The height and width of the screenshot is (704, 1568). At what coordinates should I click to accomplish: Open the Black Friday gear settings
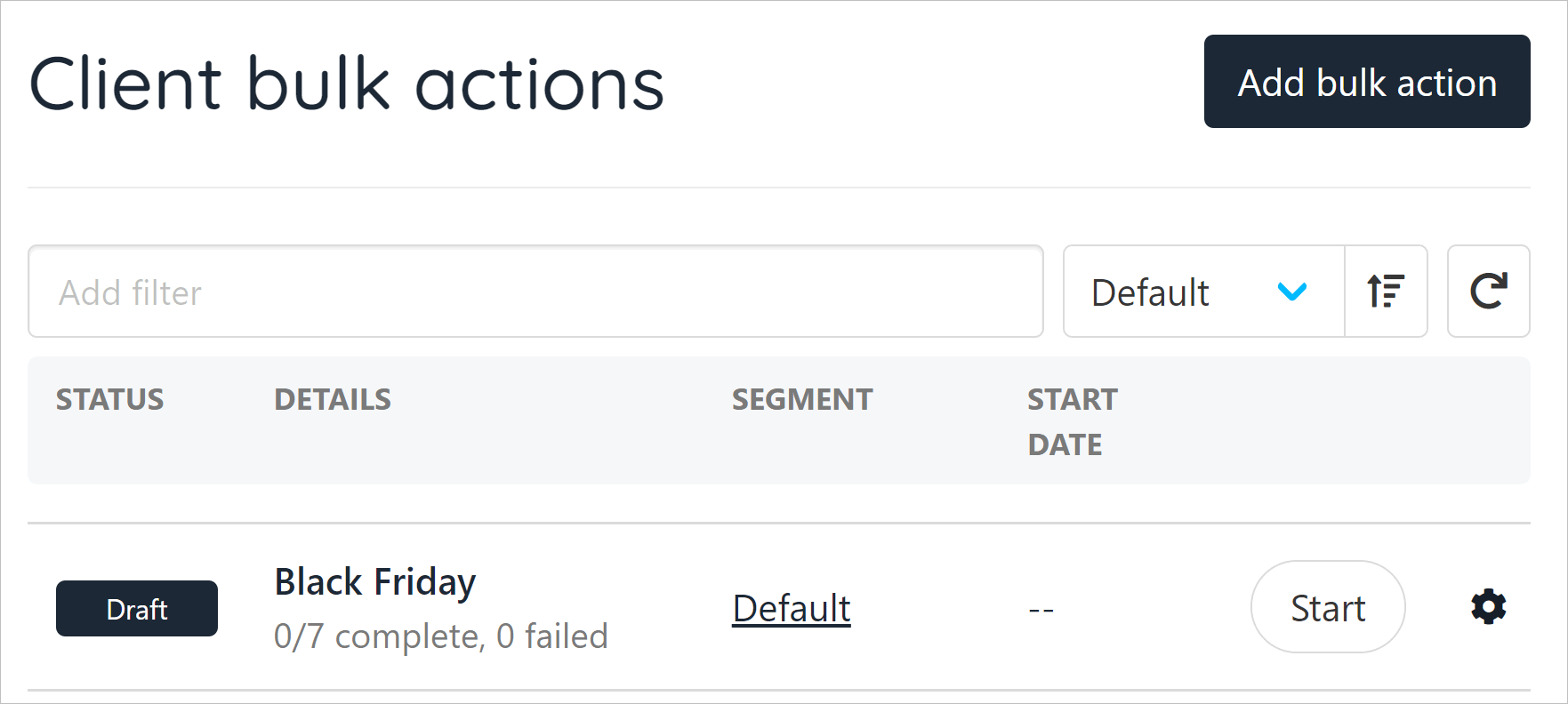click(1488, 607)
